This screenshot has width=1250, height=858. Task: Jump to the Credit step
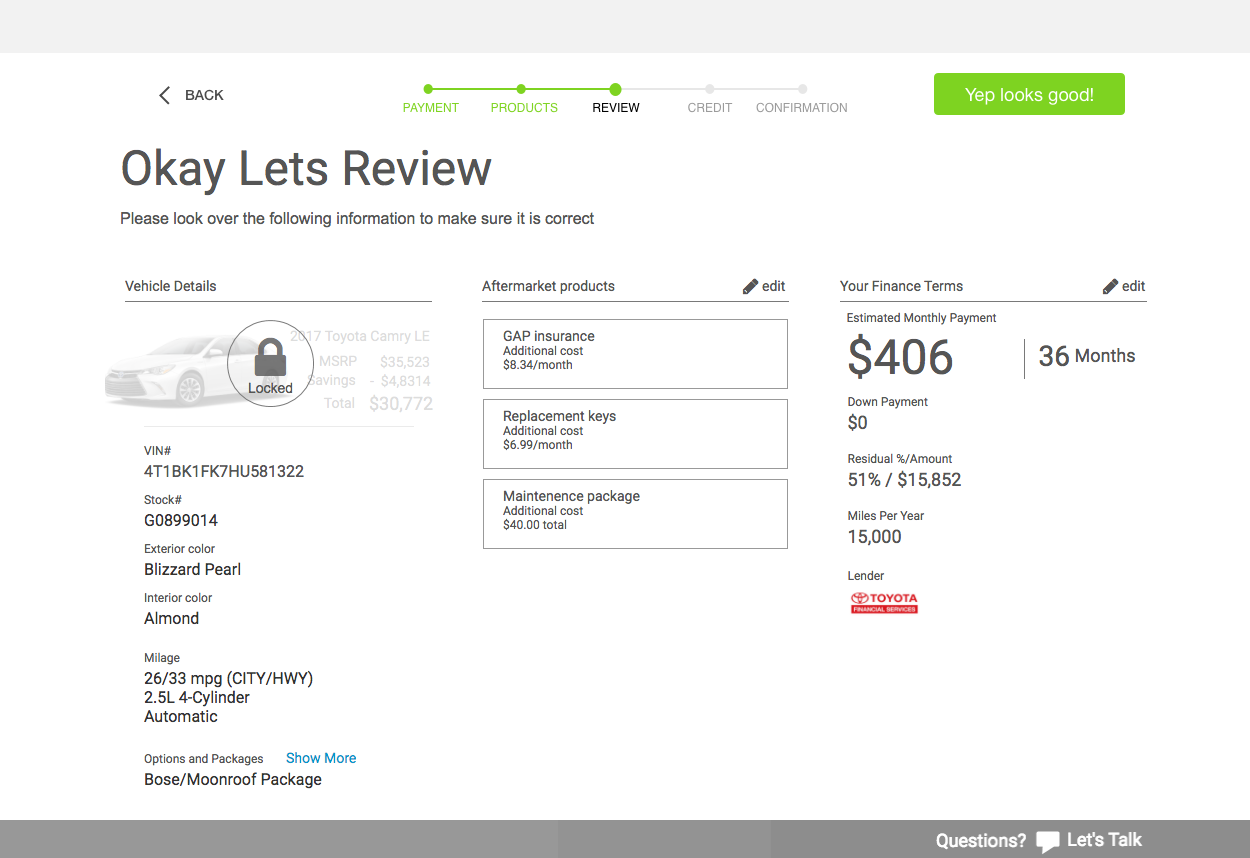710,107
